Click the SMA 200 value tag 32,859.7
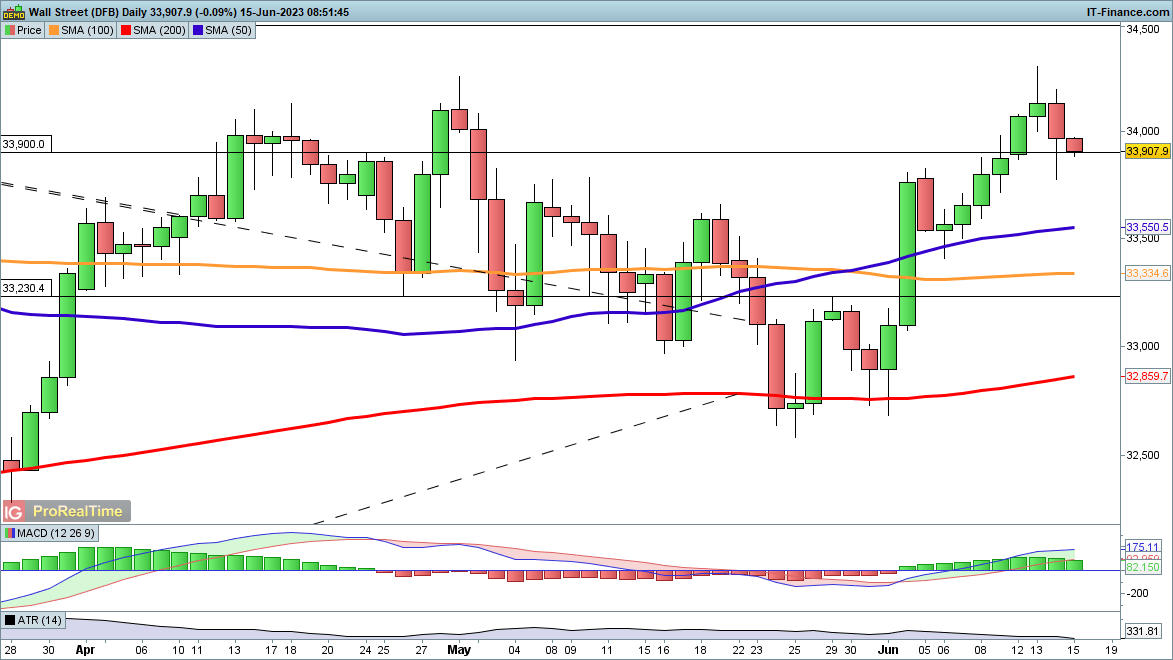This screenshot has width=1173, height=660. 1147,376
